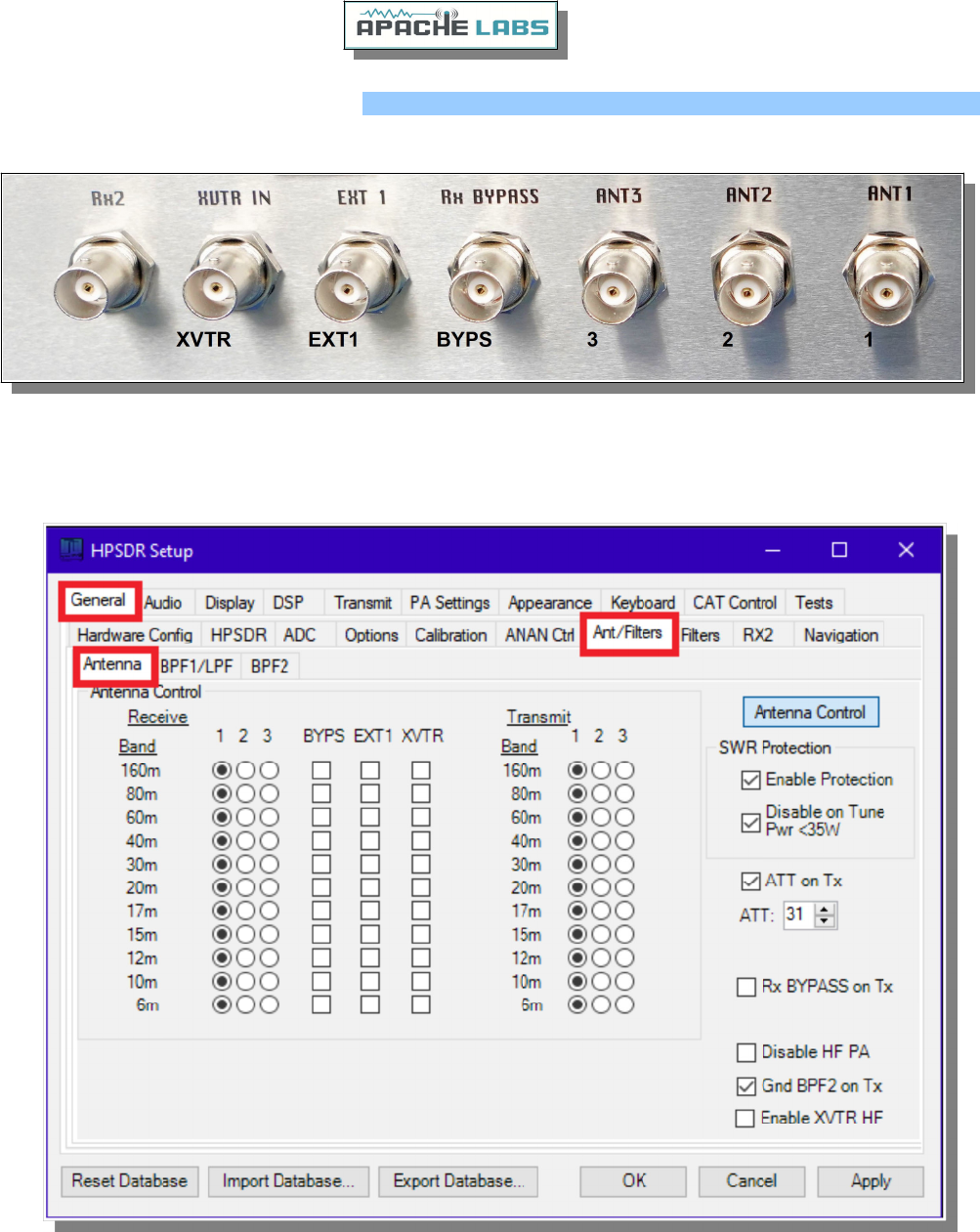This screenshot has height=1232, width=980.
Task: Decrease ATT value with down arrow
Action: [826, 921]
